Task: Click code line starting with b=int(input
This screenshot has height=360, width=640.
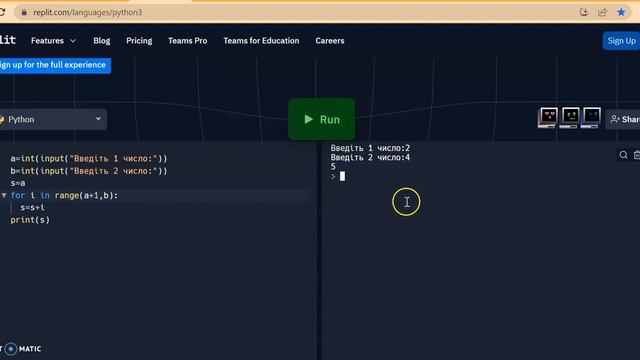Action: point(89,171)
